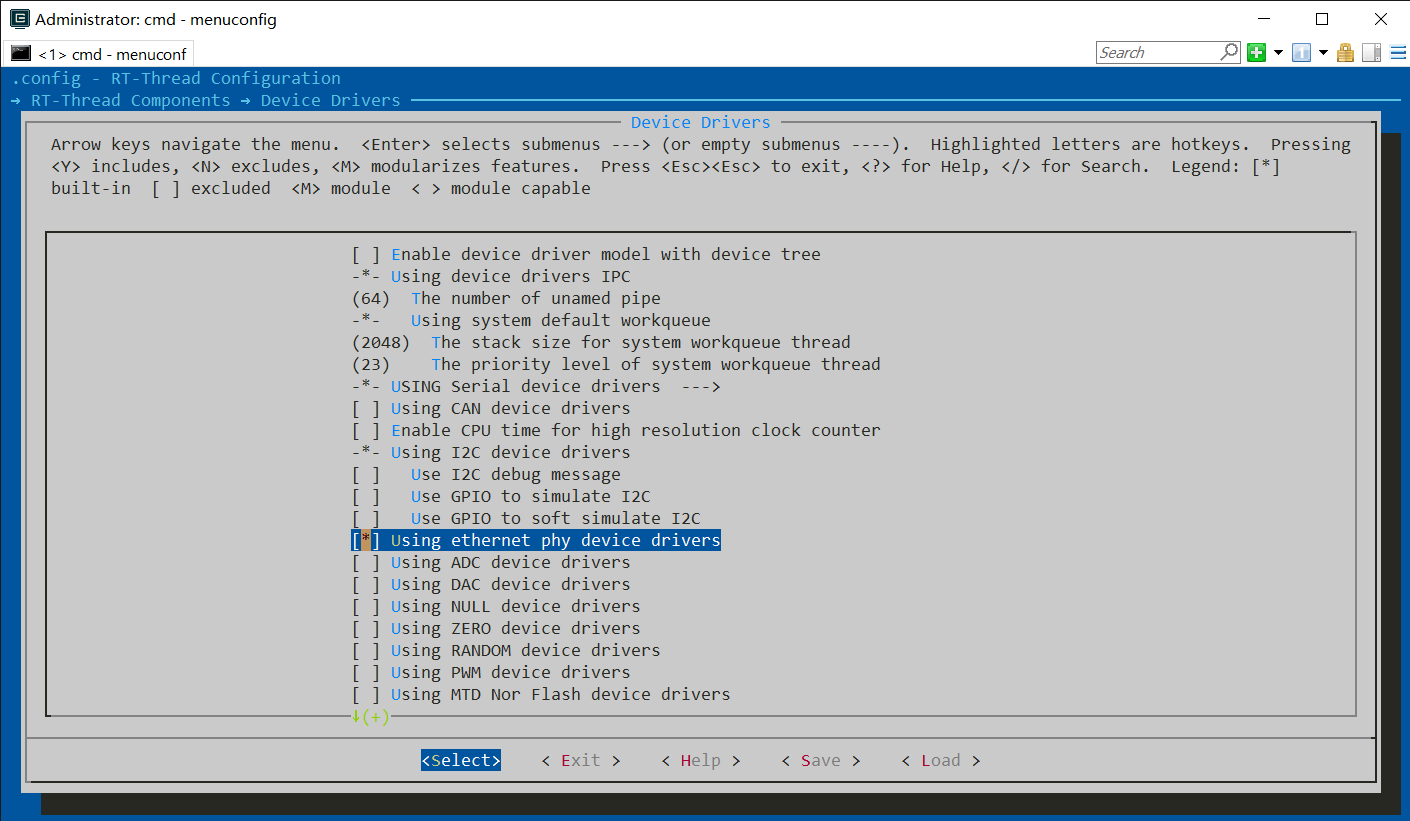Click the ConEmu icon in title bar

point(18,19)
